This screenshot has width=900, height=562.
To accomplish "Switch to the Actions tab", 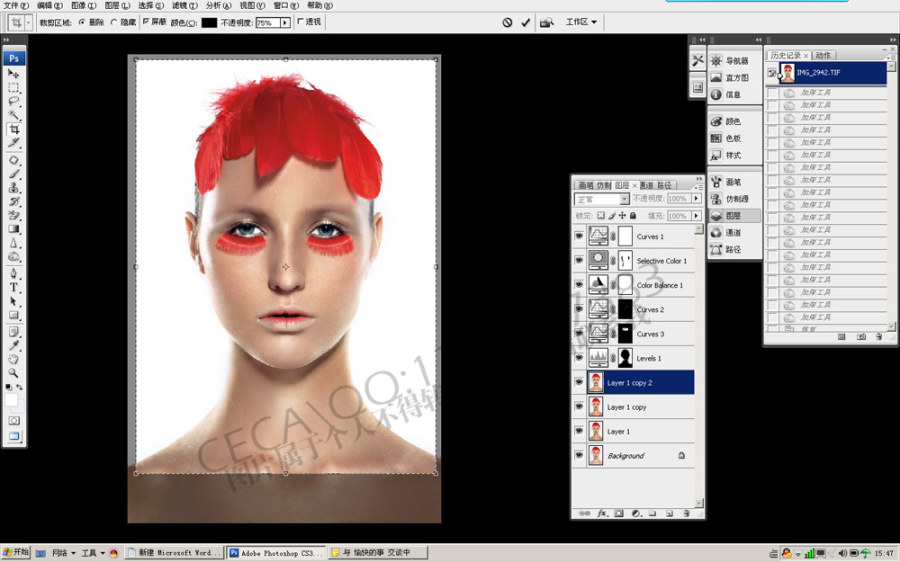I will (x=823, y=55).
